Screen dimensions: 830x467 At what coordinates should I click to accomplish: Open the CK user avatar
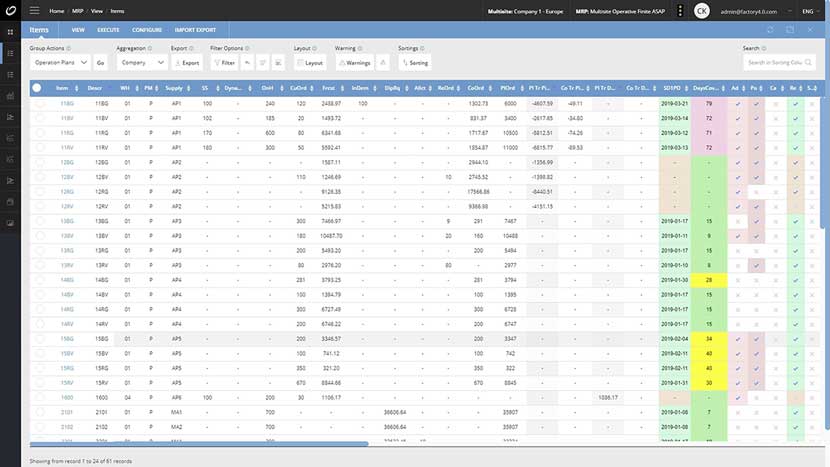(x=701, y=11)
